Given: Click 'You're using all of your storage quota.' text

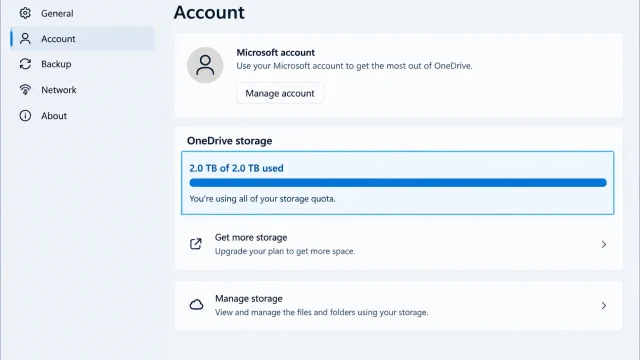Looking at the screenshot, I should [262, 199].
